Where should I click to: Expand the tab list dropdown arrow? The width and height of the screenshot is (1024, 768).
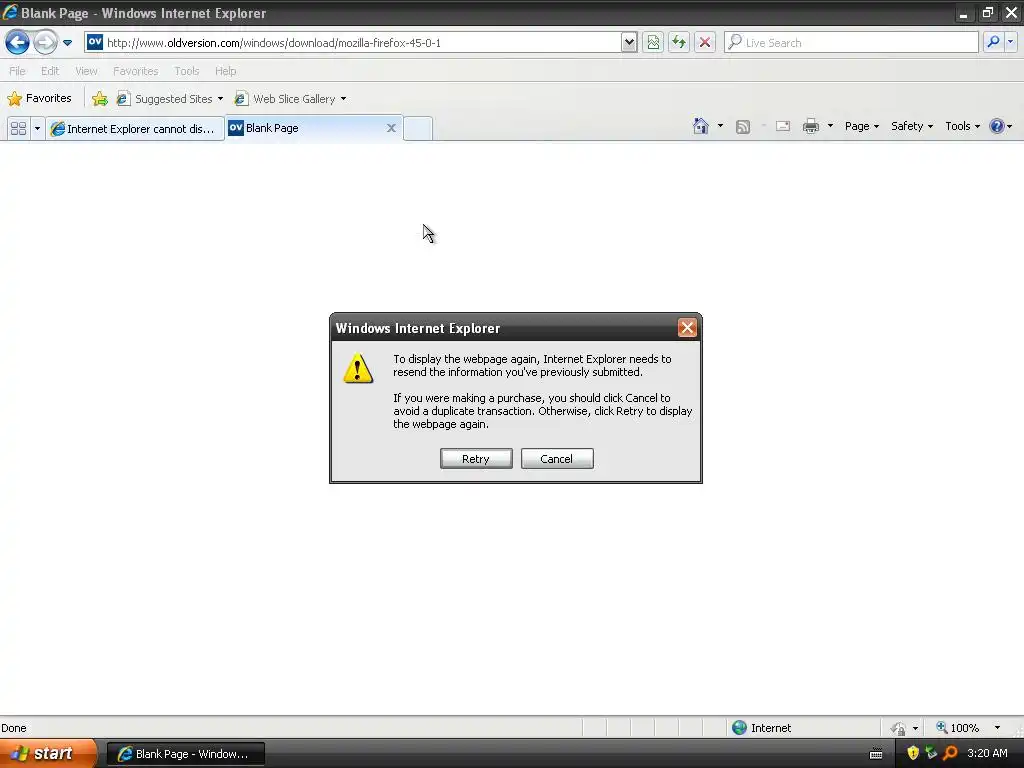tap(37, 128)
